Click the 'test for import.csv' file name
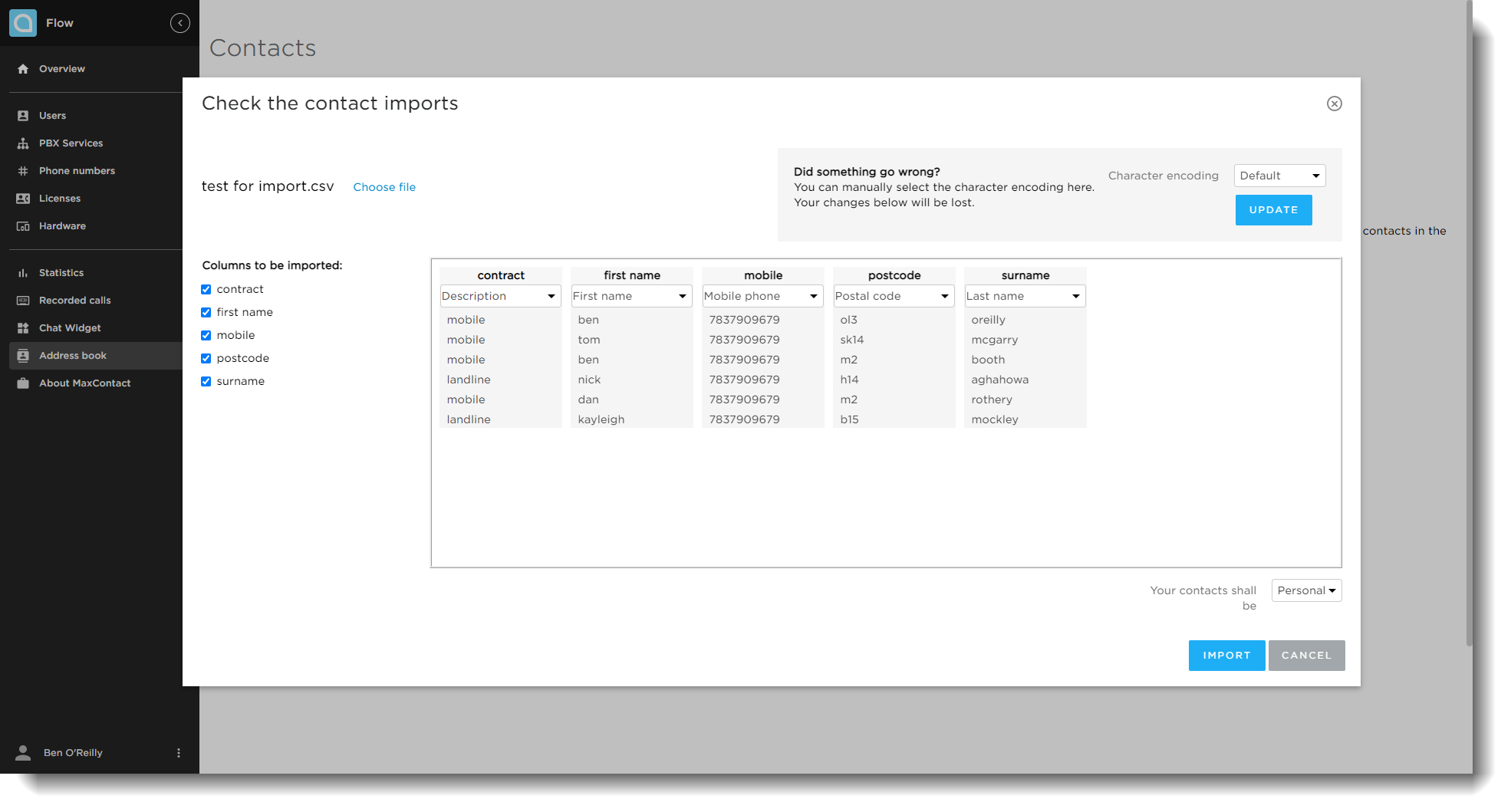The image size is (1511, 812). click(x=268, y=186)
